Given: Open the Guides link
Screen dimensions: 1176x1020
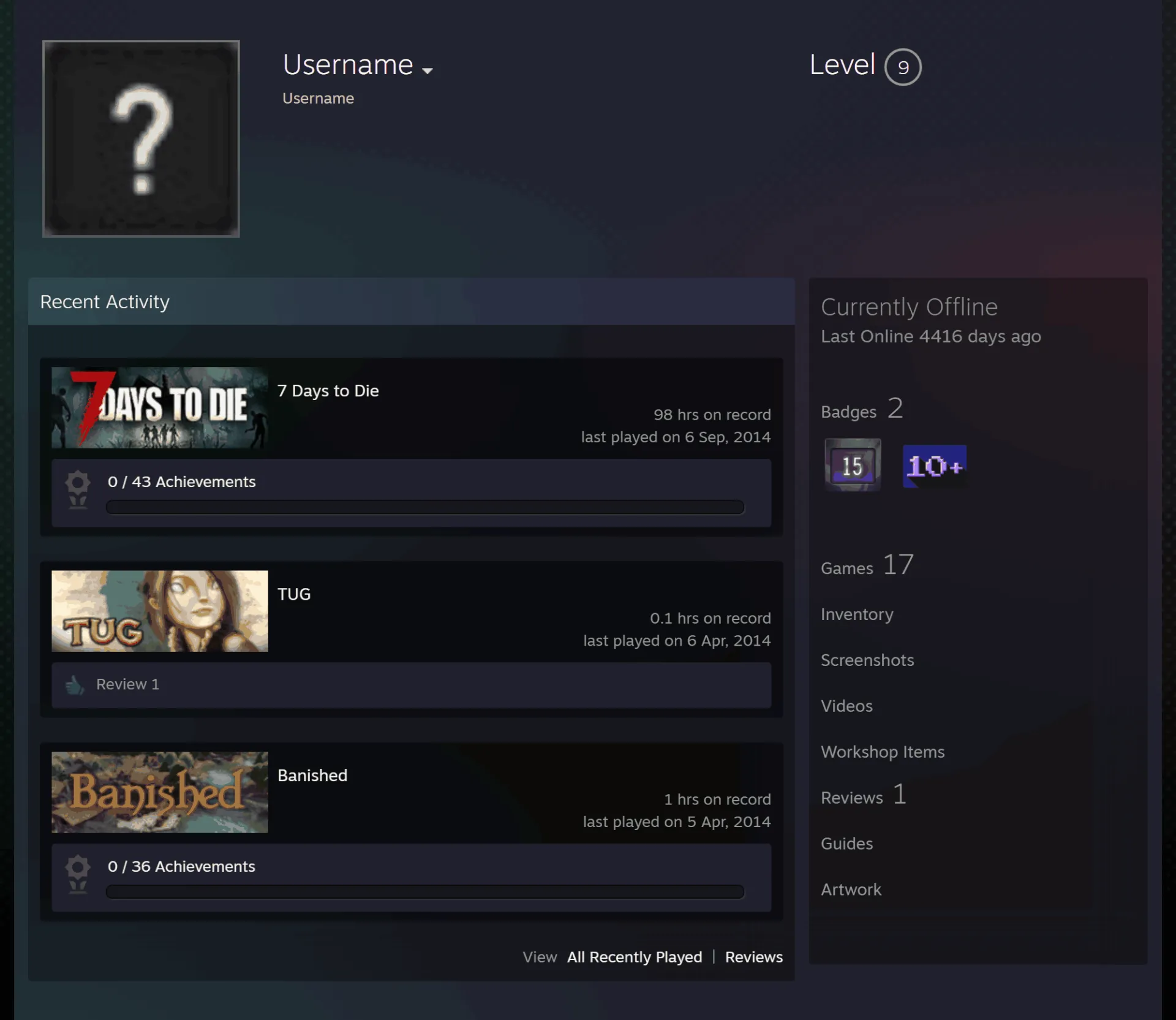Looking at the screenshot, I should pos(846,844).
